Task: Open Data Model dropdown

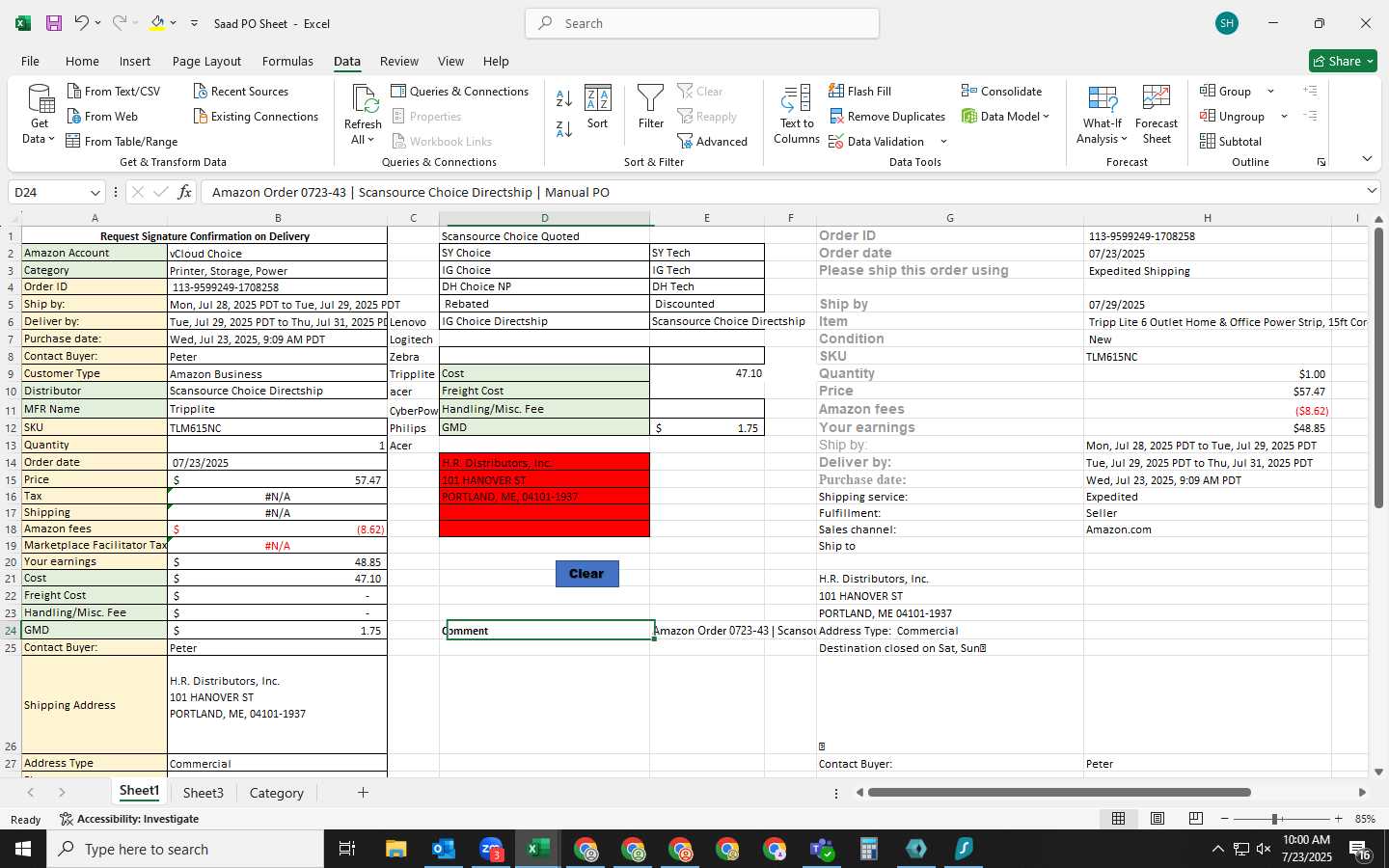Action: click(1005, 116)
